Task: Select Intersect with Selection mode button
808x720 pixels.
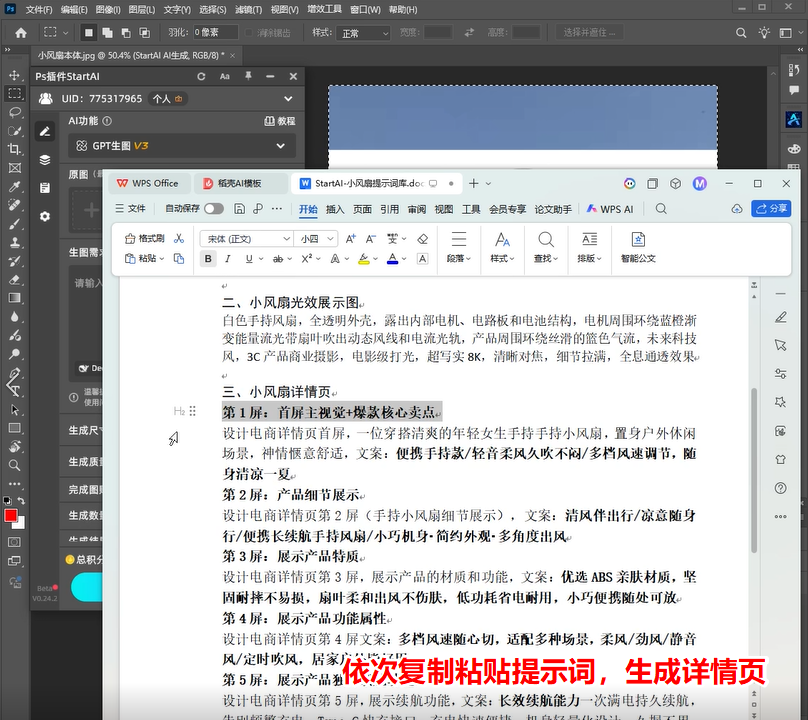Action: click(145, 33)
